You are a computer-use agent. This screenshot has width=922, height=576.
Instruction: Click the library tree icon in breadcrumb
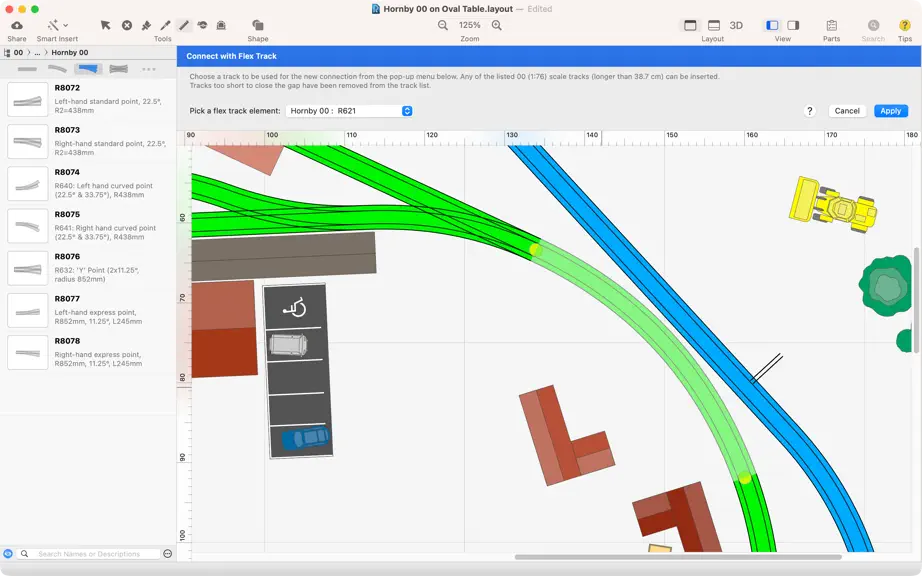coord(7,52)
